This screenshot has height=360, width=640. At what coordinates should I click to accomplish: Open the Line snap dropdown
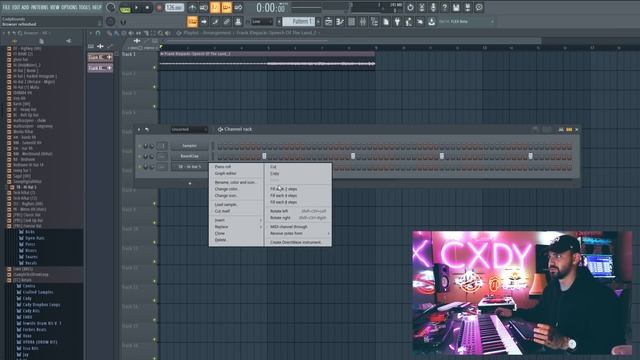[x=262, y=22]
